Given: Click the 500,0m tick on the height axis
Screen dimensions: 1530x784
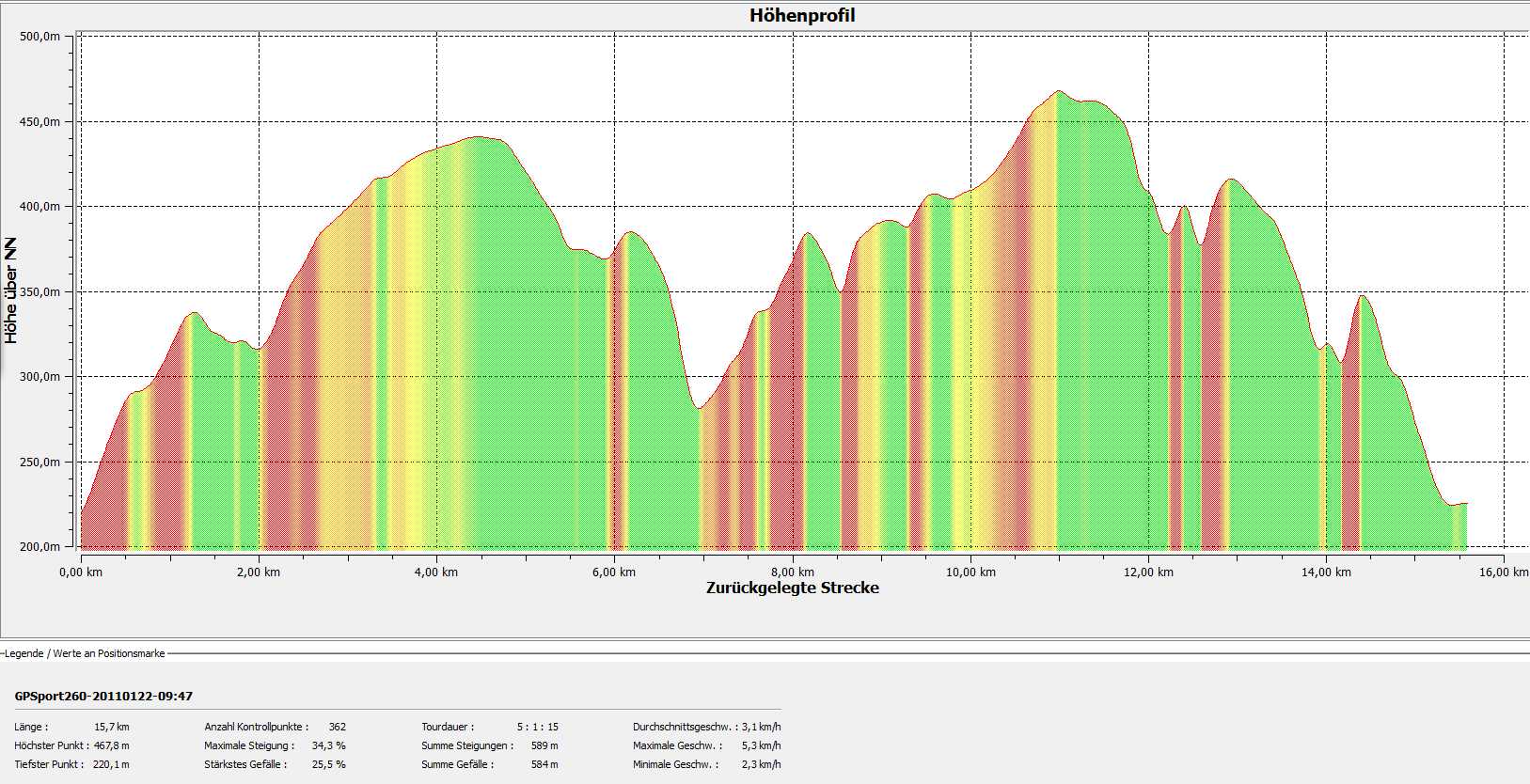Looking at the screenshot, I should (x=39, y=37).
